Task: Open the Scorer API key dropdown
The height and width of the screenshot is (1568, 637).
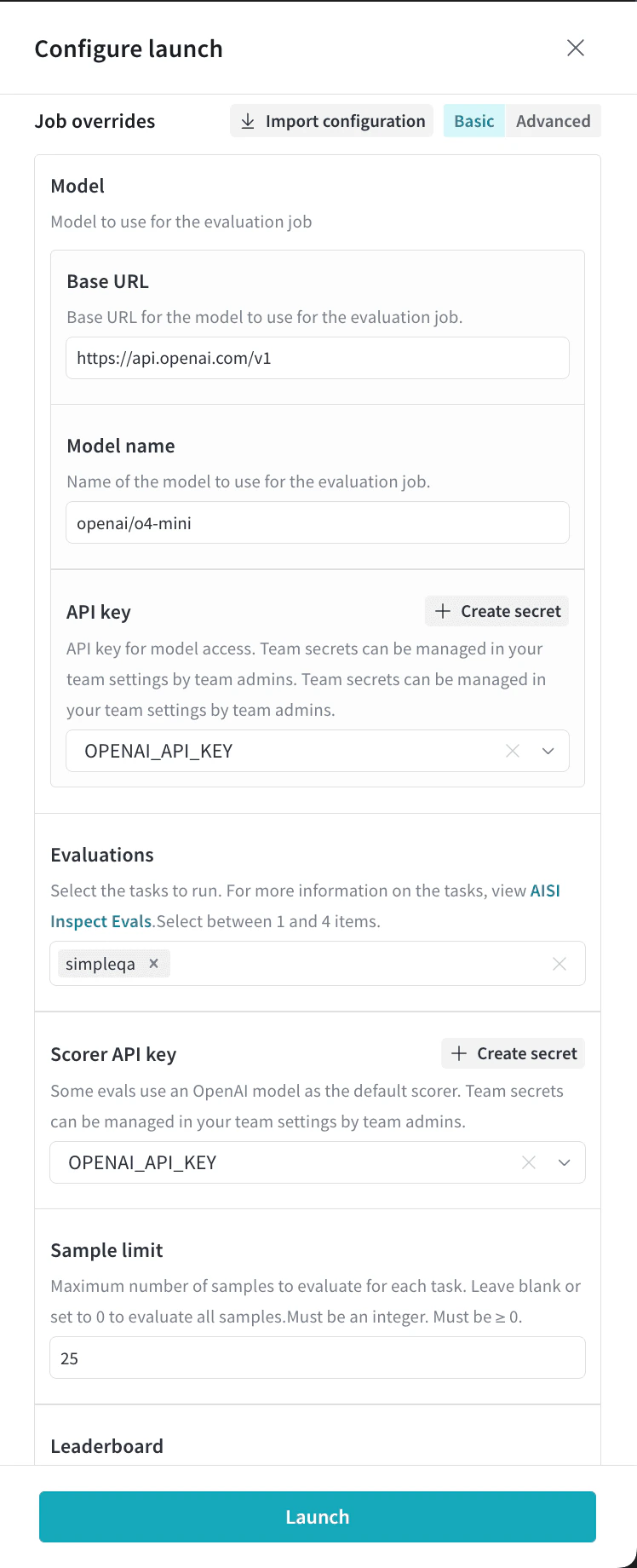Action: click(564, 1162)
